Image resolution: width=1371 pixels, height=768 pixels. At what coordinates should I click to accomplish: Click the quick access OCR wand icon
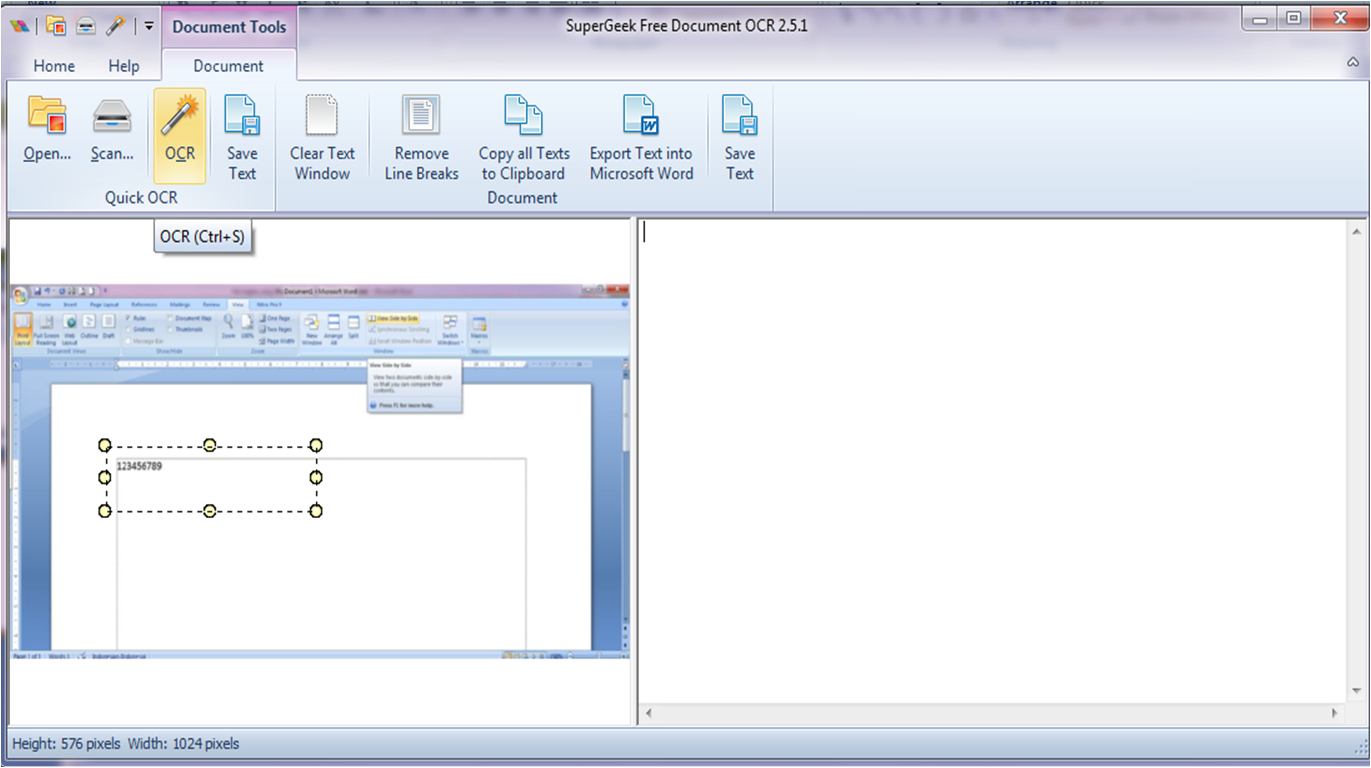pos(116,27)
